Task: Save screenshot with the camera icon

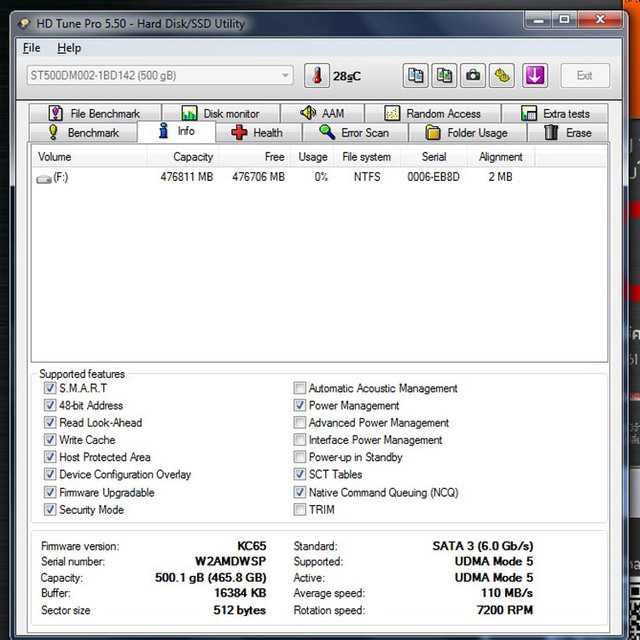Action: coord(473,76)
